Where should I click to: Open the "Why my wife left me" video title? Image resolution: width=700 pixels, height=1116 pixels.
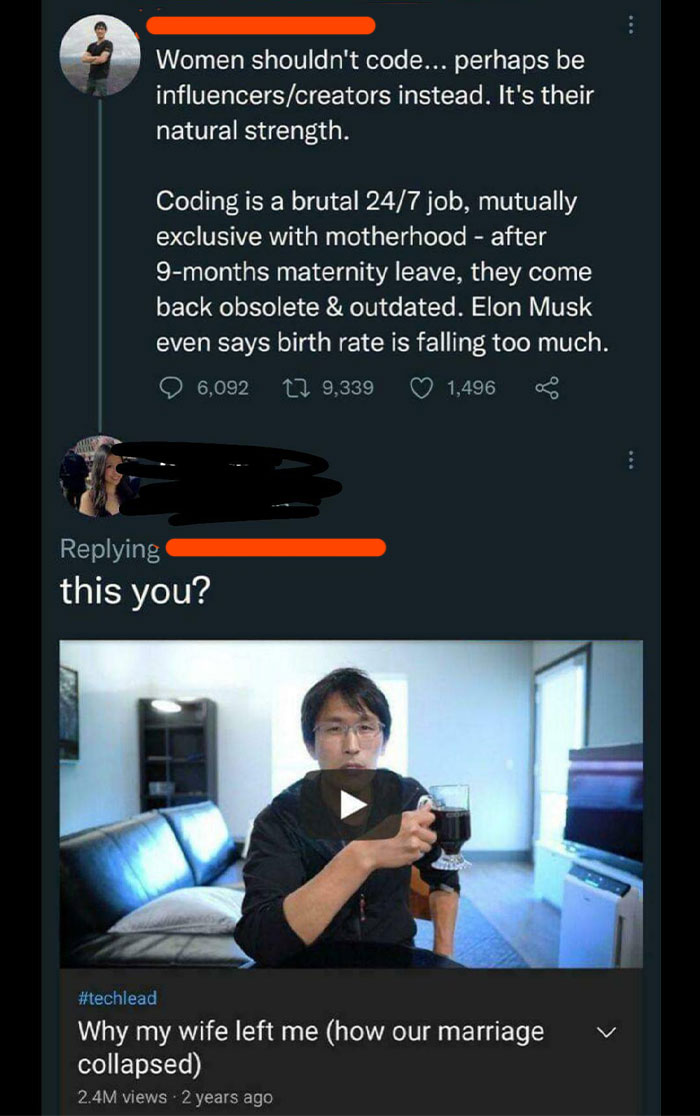pyautogui.click(x=310, y=1045)
